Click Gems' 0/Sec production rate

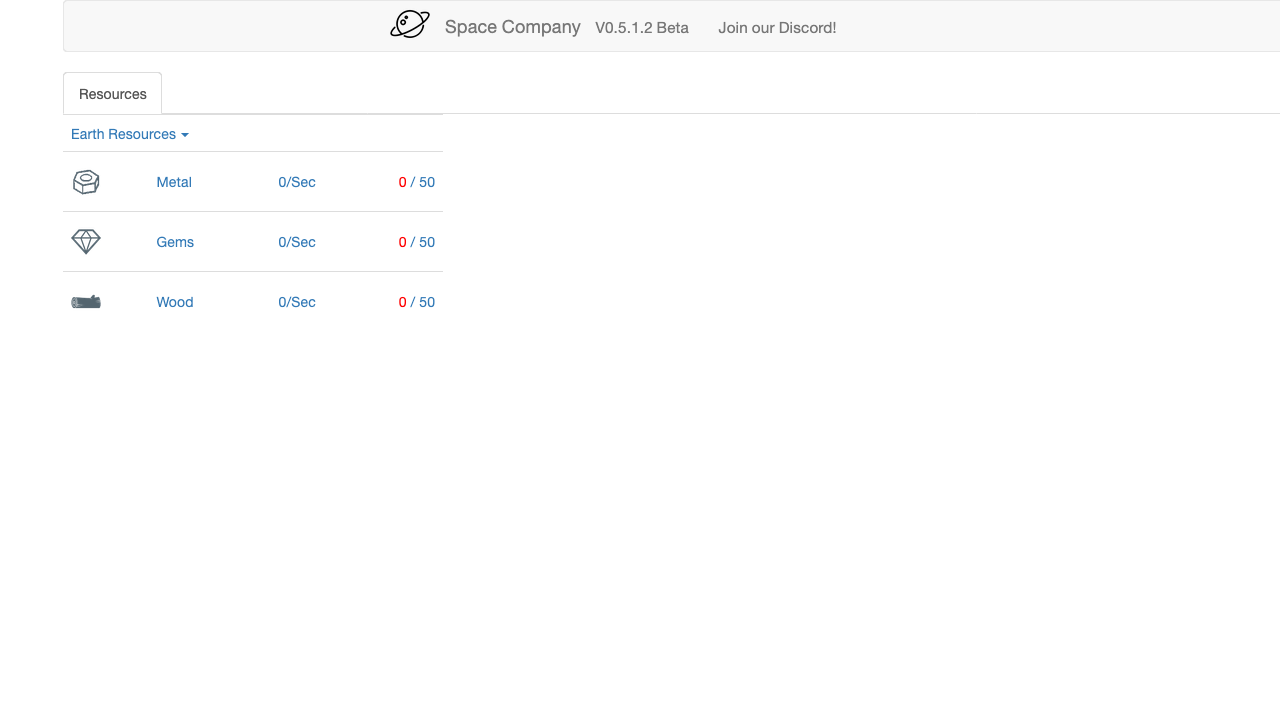point(297,242)
